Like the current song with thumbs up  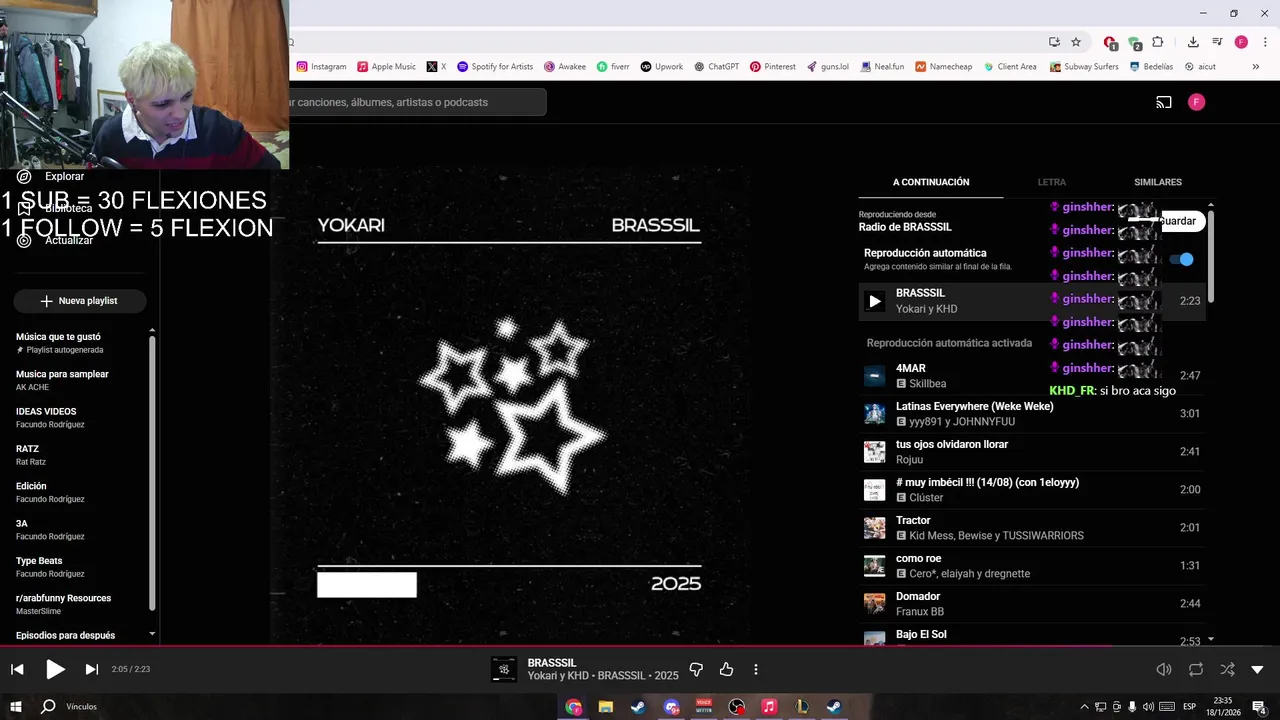[726, 669]
